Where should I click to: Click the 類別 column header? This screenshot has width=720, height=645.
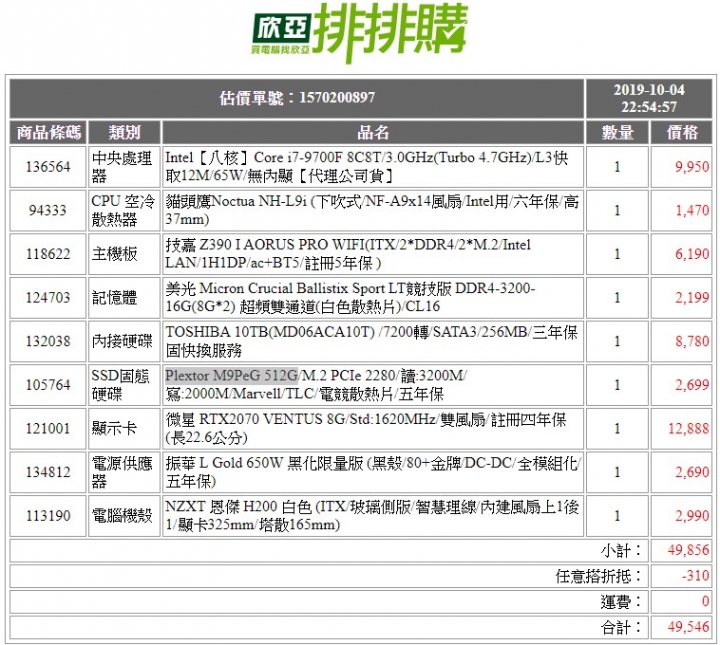coord(124,133)
